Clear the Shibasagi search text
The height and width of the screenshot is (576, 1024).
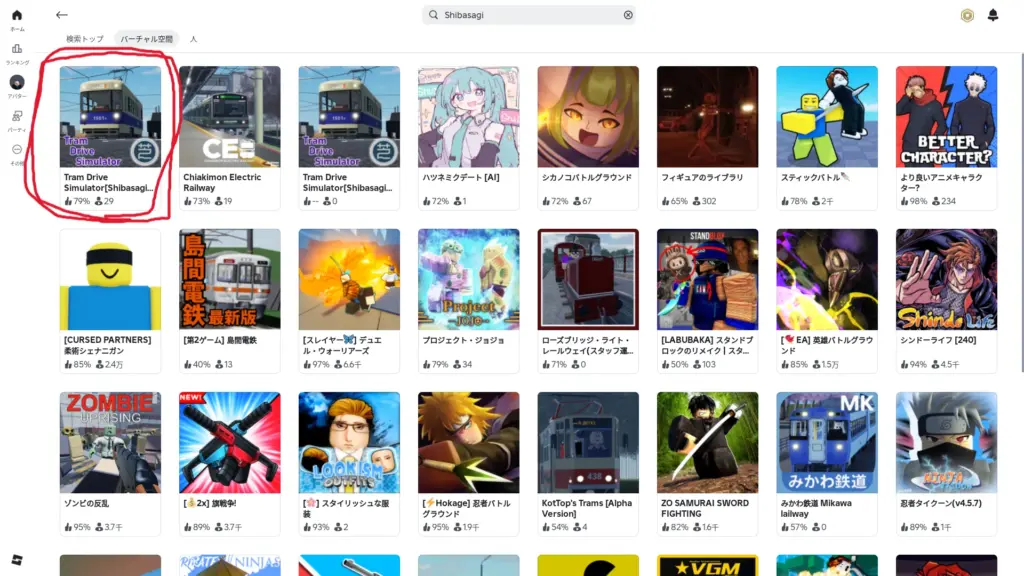[x=628, y=15]
